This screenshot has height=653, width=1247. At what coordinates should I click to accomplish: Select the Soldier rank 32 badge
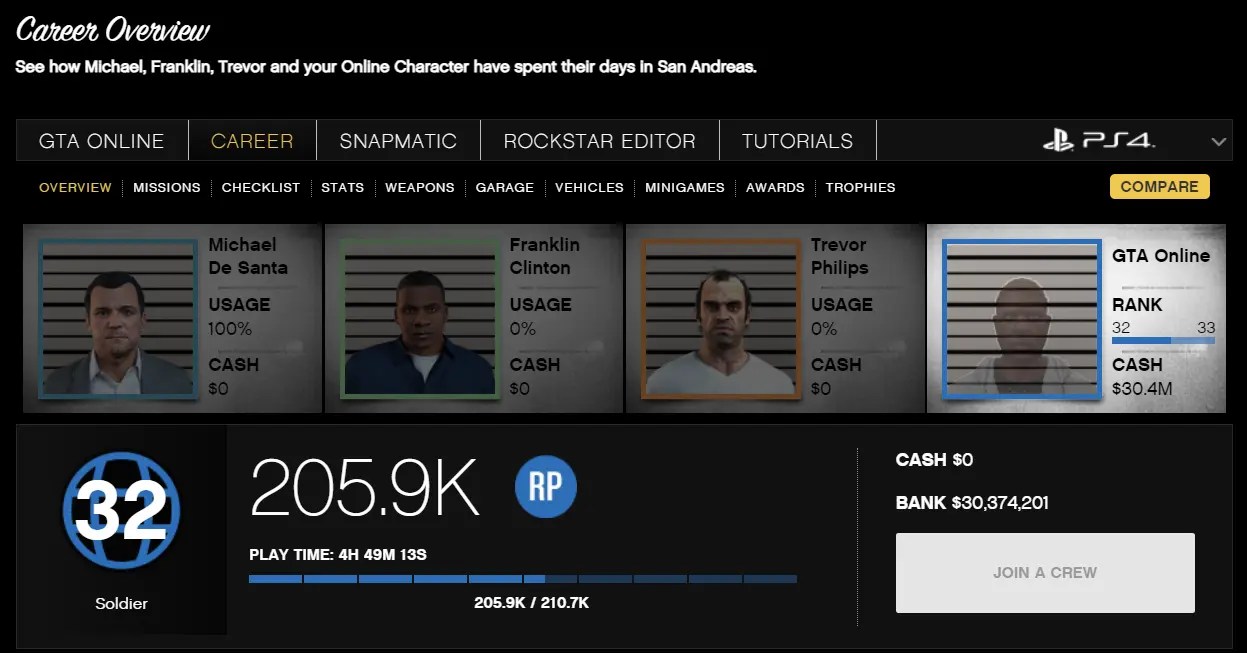(120, 509)
